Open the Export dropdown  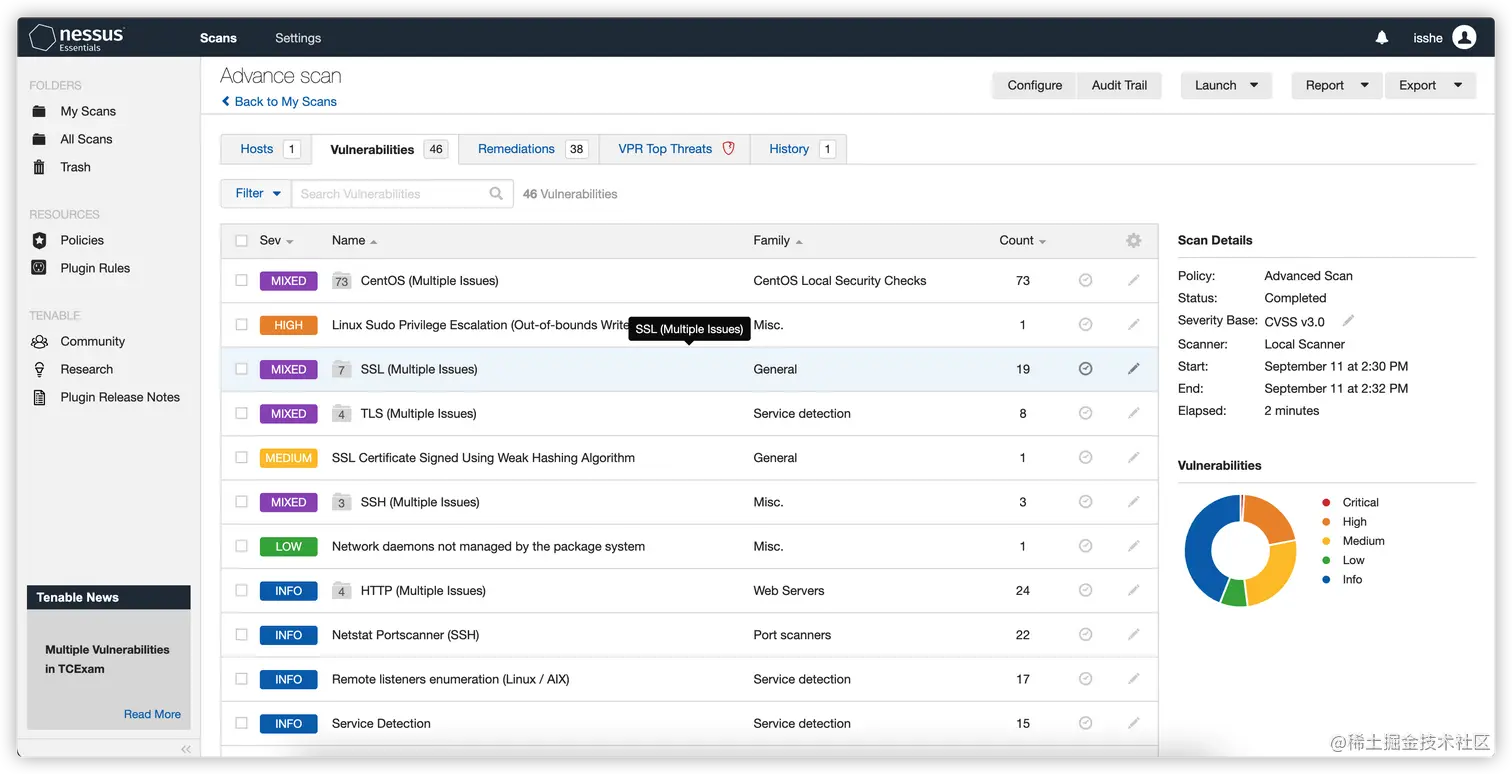click(x=1430, y=85)
